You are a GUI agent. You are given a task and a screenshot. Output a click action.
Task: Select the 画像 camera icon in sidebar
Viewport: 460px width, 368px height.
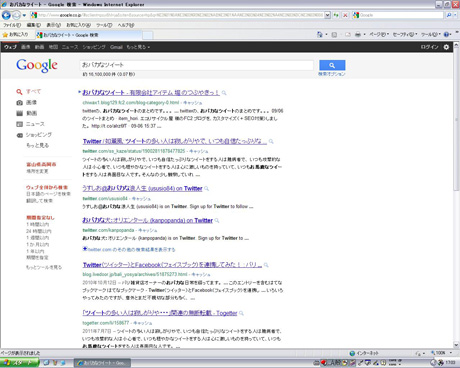pyautogui.click(x=19, y=103)
